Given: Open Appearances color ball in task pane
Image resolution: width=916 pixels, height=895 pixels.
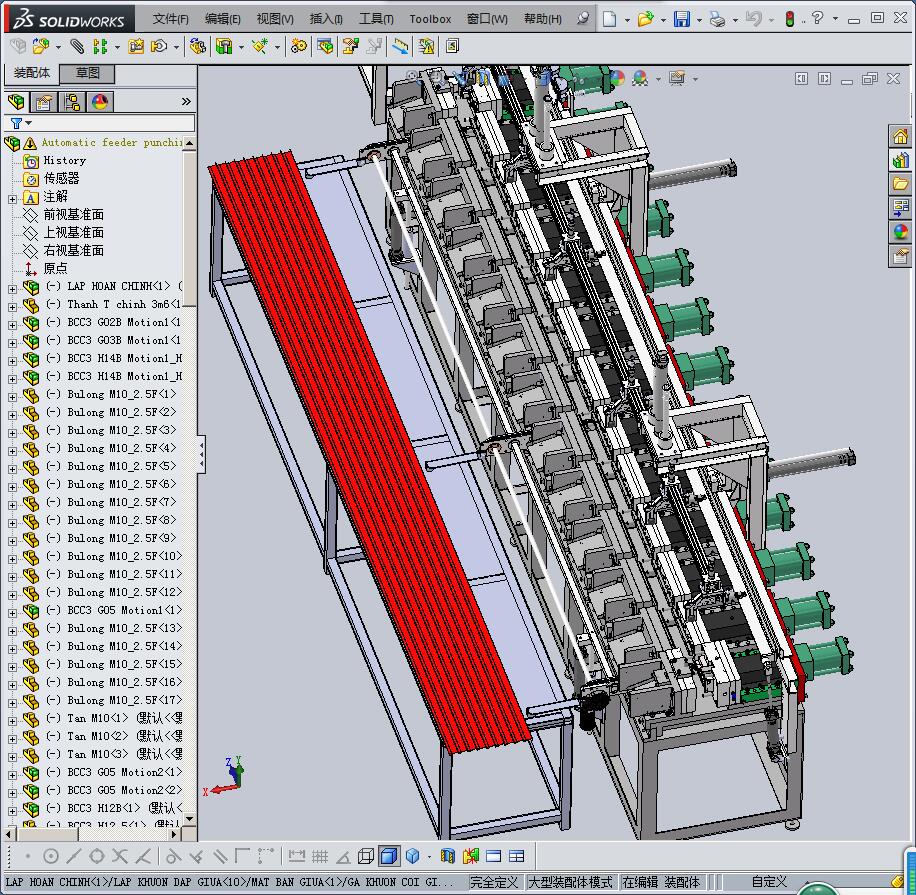Looking at the screenshot, I should click(x=900, y=232).
